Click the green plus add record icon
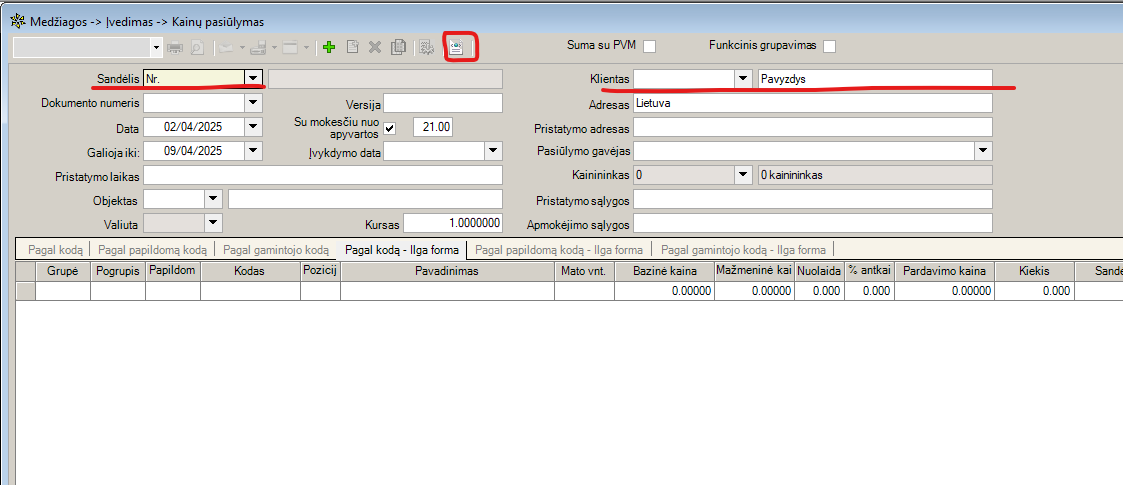This screenshot has width=1123, height=485. pos(328,47)
